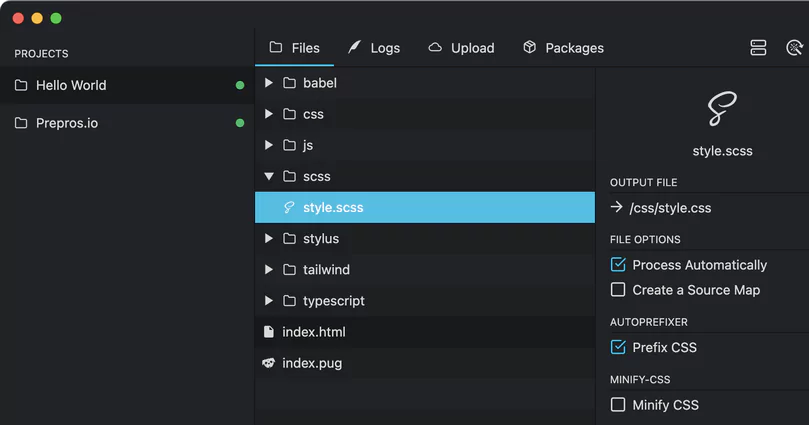The width and height of the screenshot is (809, 425).
Task: Click the green status dot for Prepros.io
Action: (x=240, y=123)
